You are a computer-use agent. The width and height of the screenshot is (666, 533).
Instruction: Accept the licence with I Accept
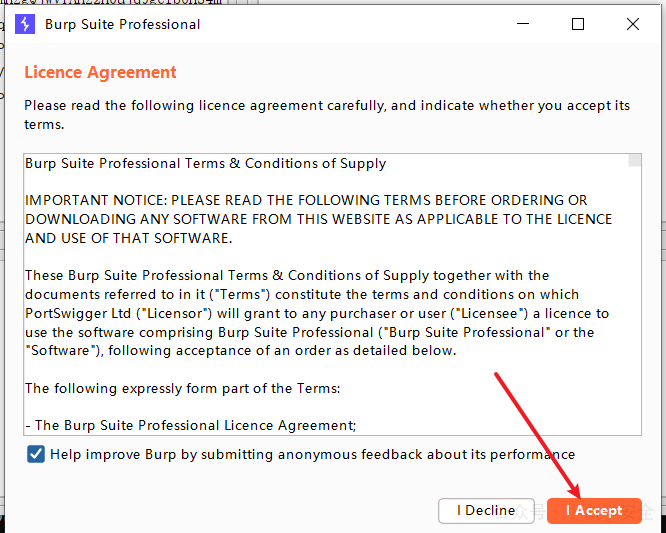(594, 510)
